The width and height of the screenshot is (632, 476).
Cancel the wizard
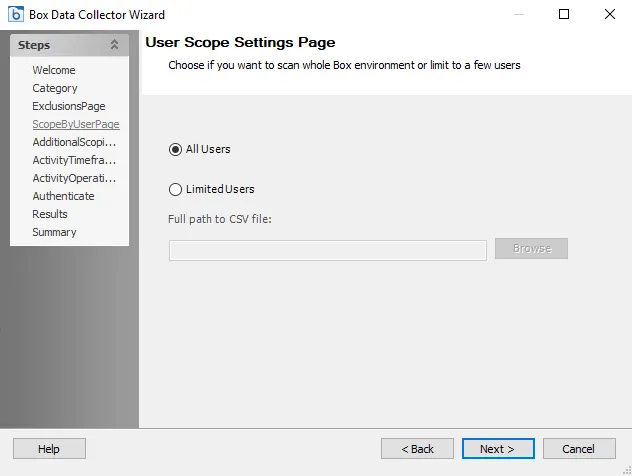click(579, 449)
